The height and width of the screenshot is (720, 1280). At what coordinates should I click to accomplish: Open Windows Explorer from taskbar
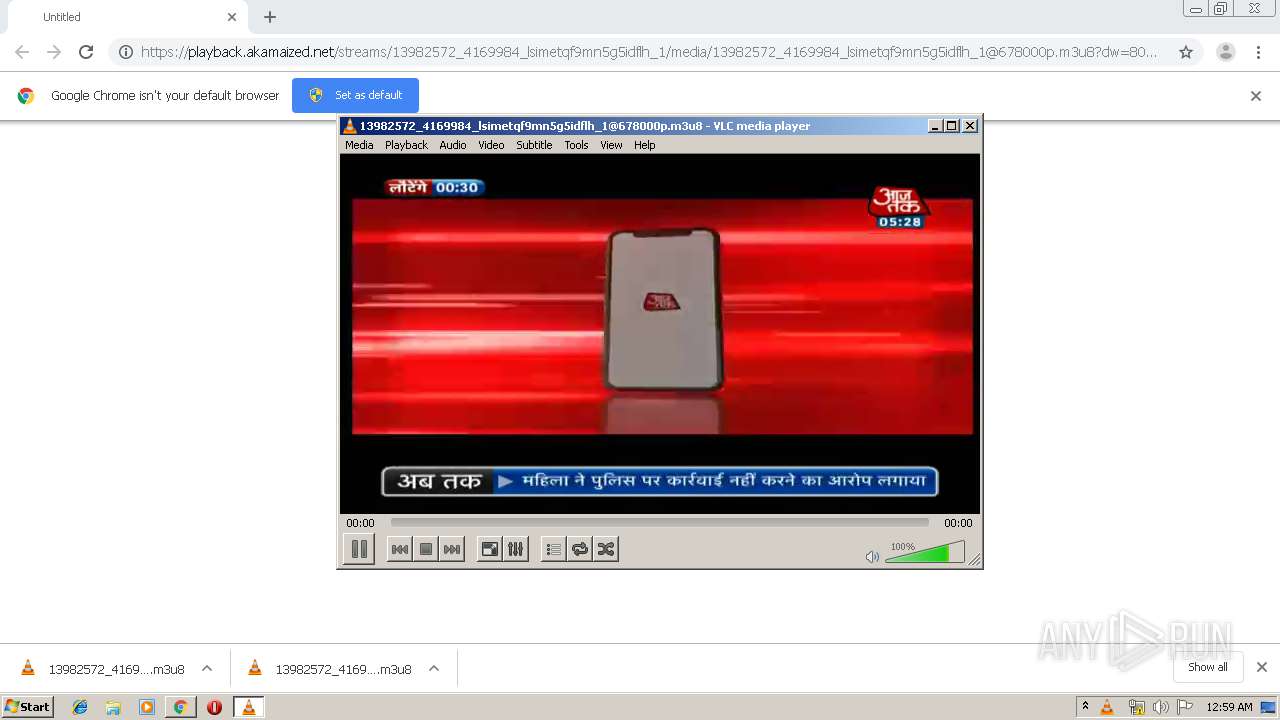coord(113,707)
